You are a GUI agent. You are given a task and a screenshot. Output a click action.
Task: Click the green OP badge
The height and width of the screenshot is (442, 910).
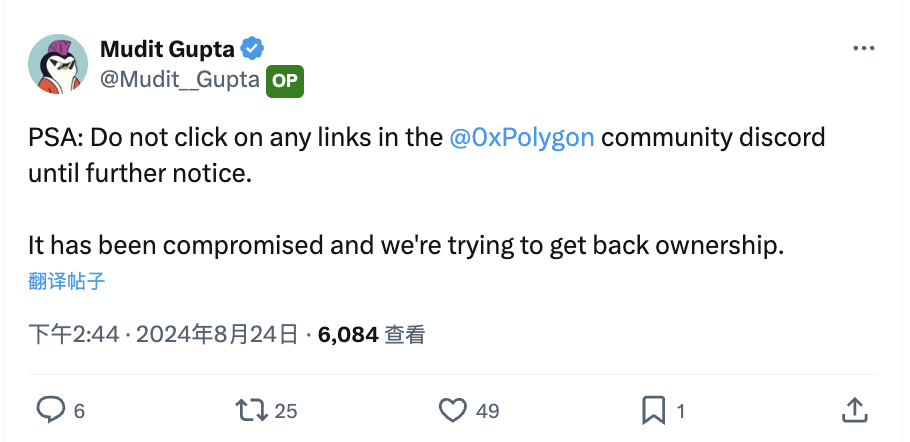[x=285, y=81]
